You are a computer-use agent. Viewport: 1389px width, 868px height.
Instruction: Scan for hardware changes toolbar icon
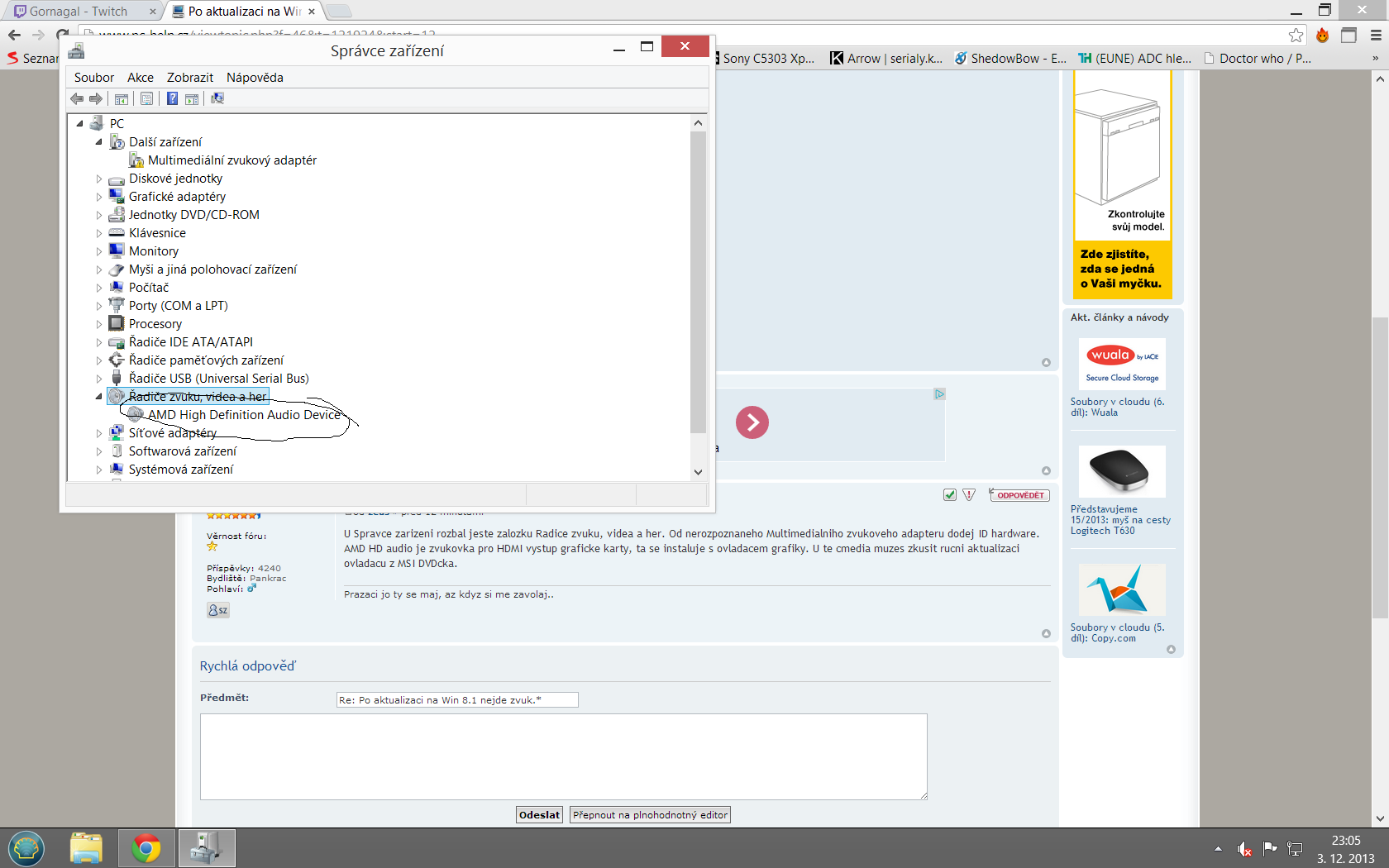[x=217, y=99]
